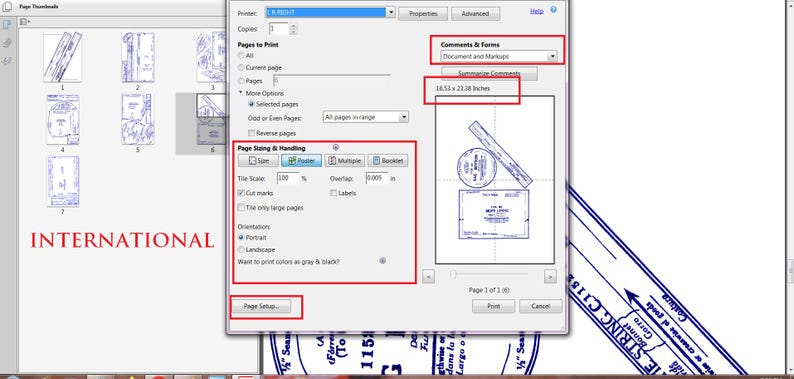Open the Page Thumbnails sidebar icon
794x379 pixels.
tap(7, 25)
